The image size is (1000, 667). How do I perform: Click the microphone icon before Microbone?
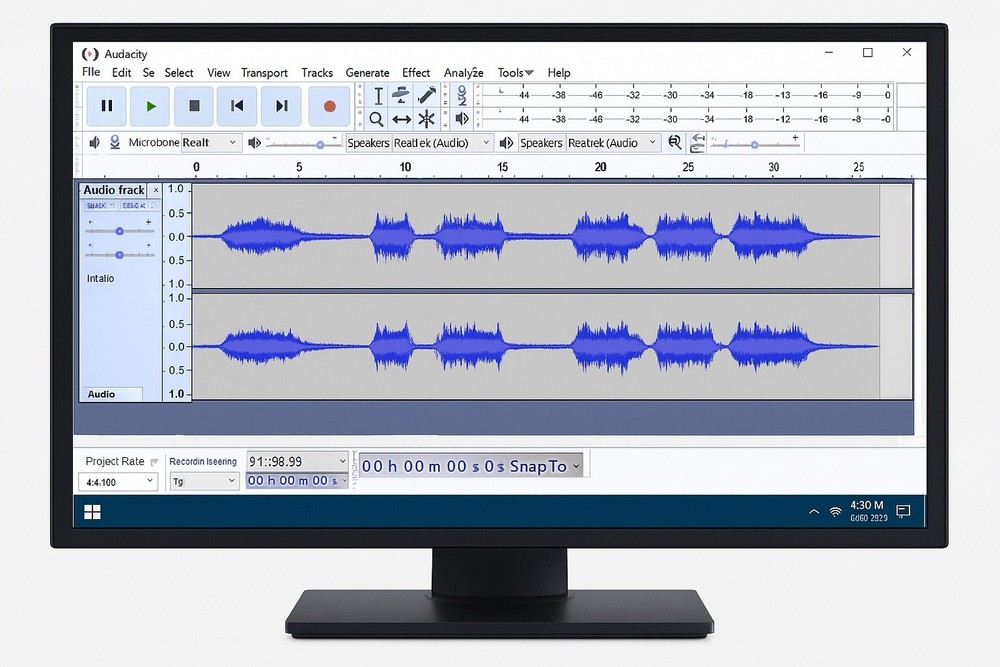click(x=115, y=142)
